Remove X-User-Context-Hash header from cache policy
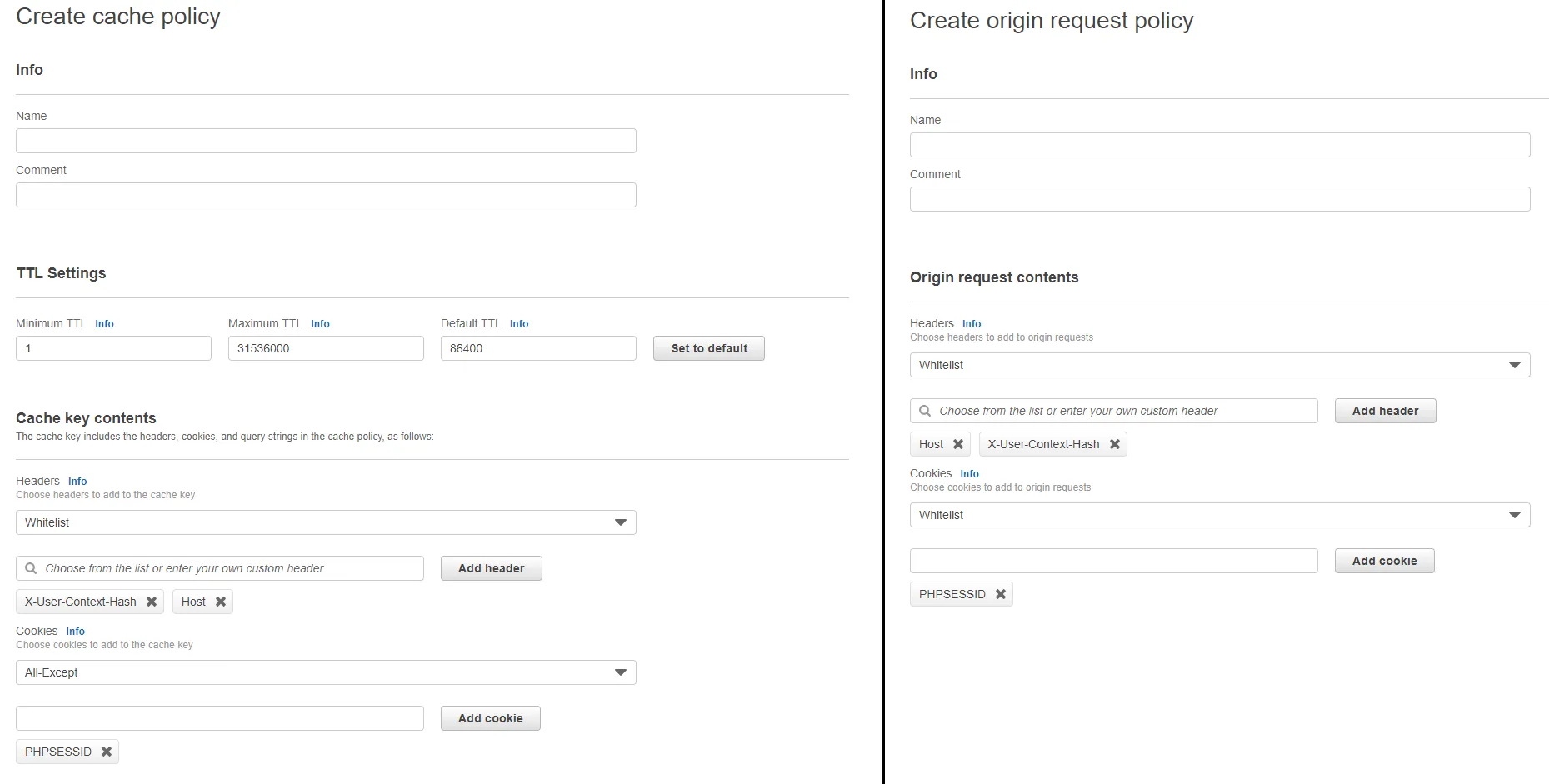The width and height of the screenshot is (1549, 784). [152, 602]
